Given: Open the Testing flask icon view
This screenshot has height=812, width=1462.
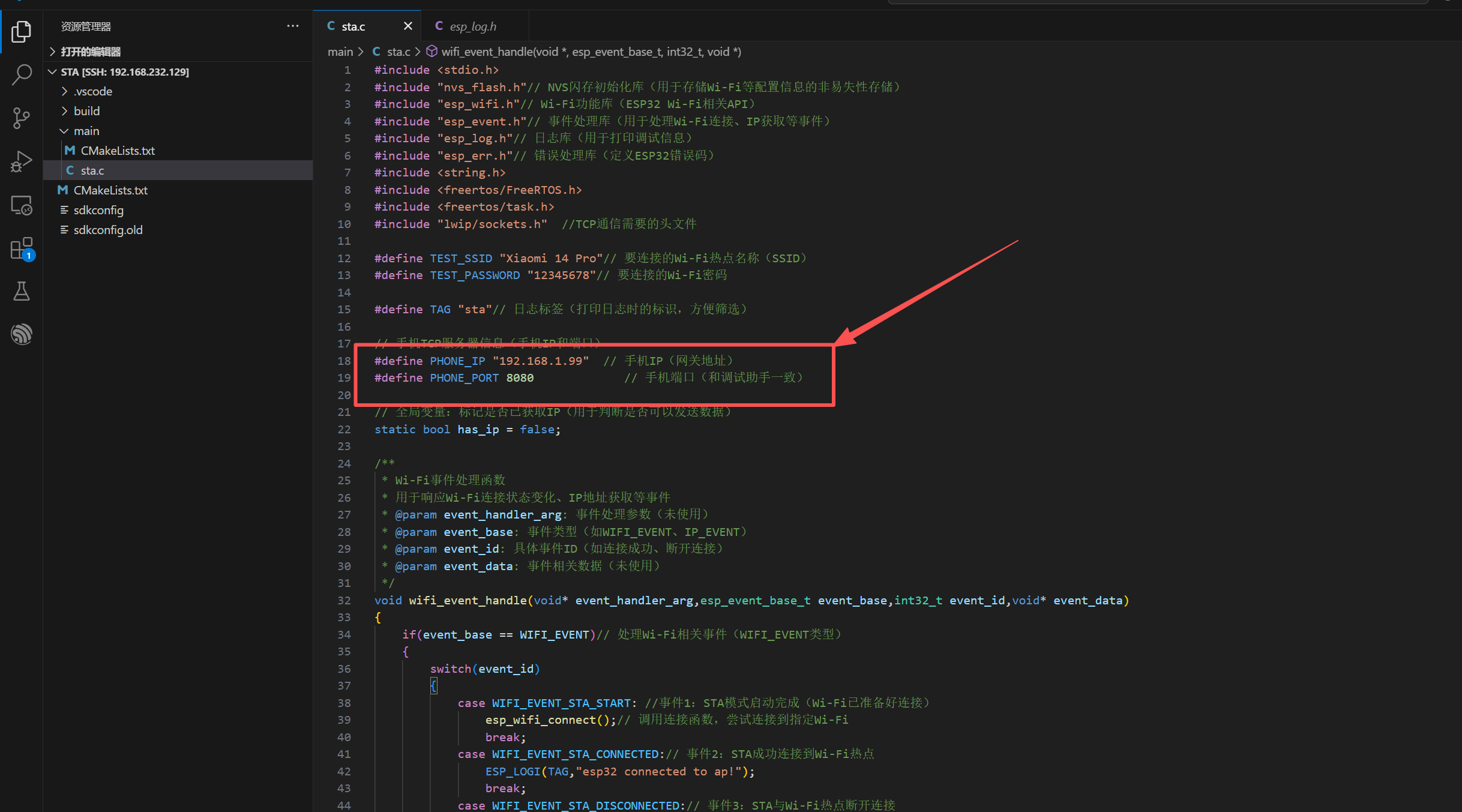Looking at the screenshot, I should click(x=22, y=292).
